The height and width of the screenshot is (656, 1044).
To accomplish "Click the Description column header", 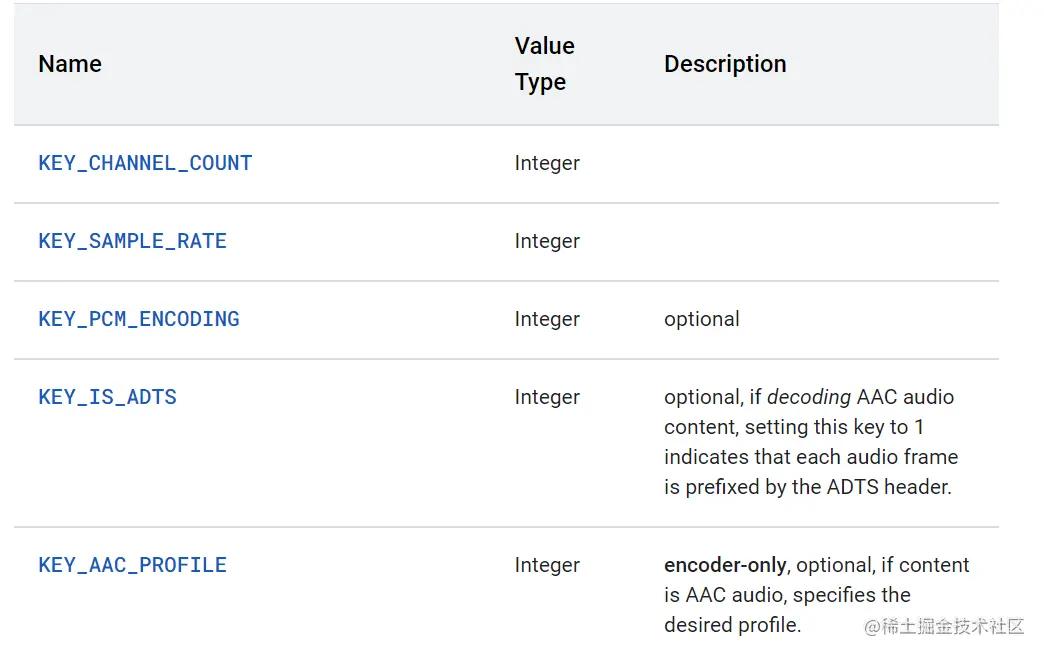I will tap(725, 64).
